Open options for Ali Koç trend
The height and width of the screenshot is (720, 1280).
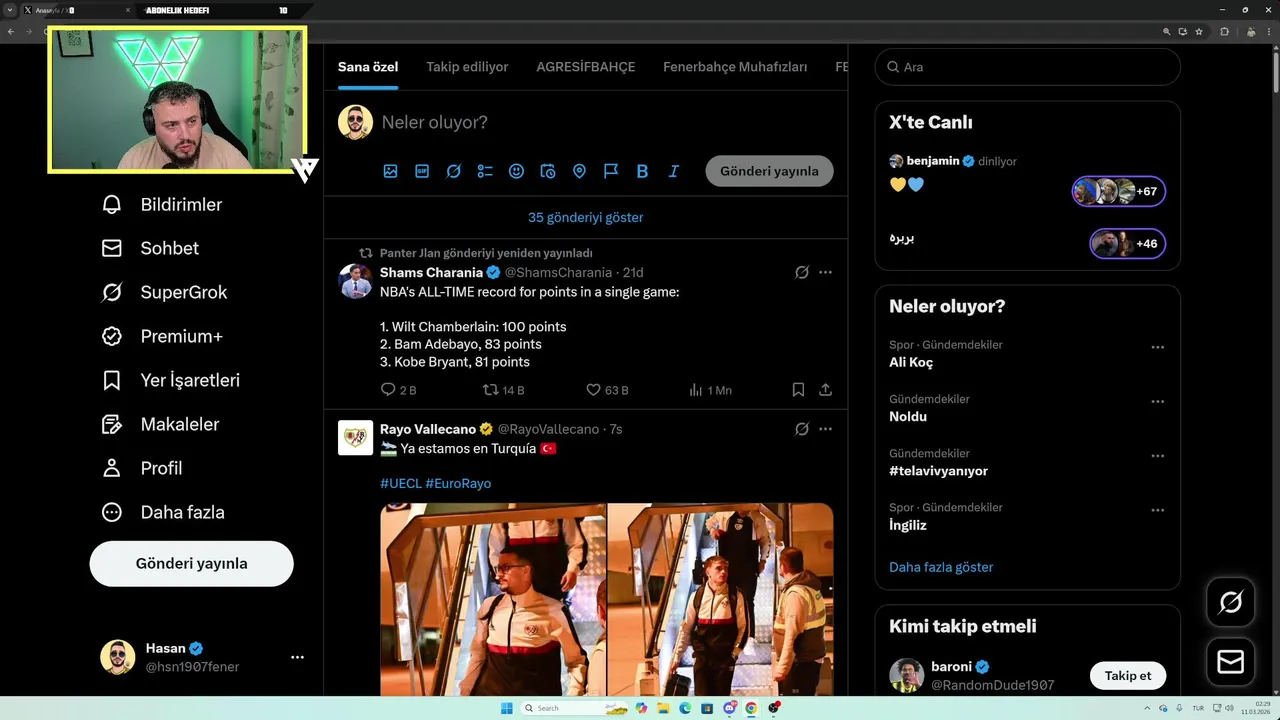tap(1157, 347)
